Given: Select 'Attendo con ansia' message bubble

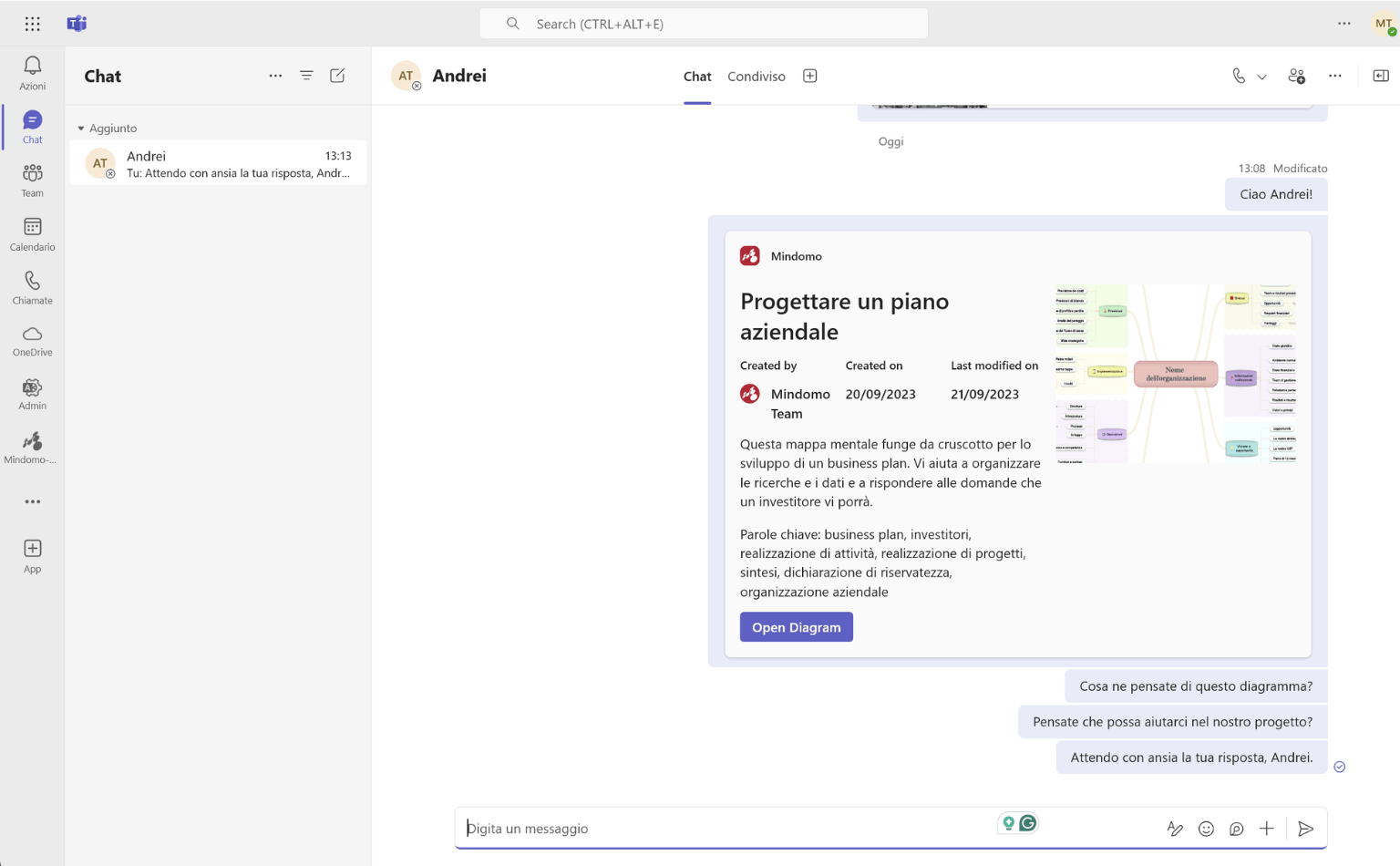Looking at the screenshot, I should tap(1191, 758).
